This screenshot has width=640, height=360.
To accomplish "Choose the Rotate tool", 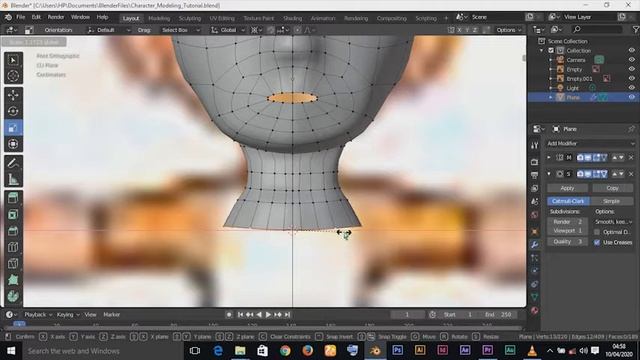I will point(13,111).
